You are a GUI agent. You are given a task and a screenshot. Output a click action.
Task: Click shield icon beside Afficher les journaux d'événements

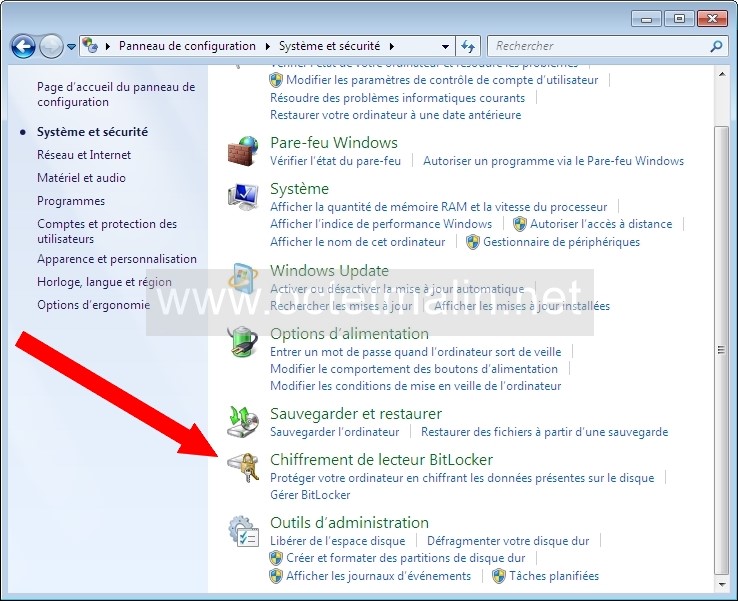pyautogui.click(x=276, y=576)
